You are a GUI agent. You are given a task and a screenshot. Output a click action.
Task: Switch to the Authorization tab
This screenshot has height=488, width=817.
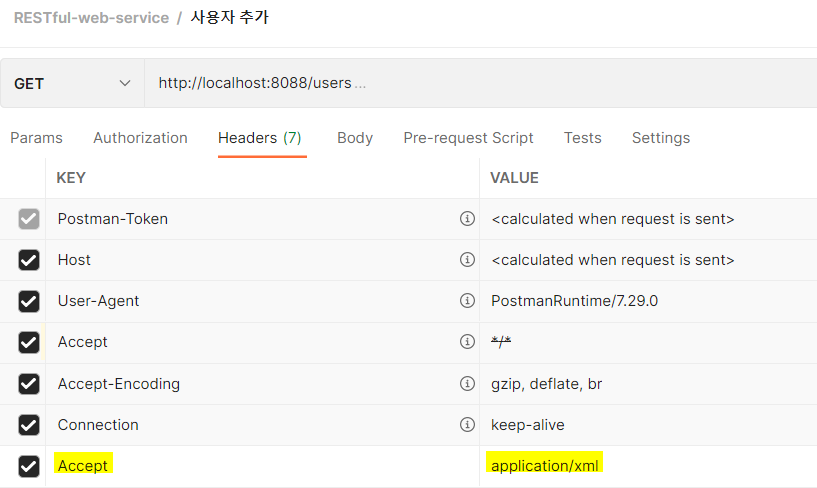pyautogui.click(x=140, y=138)
